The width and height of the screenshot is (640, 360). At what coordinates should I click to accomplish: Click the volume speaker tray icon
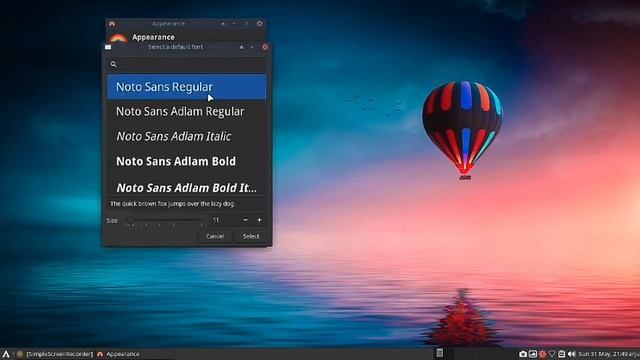click(571, 354)
